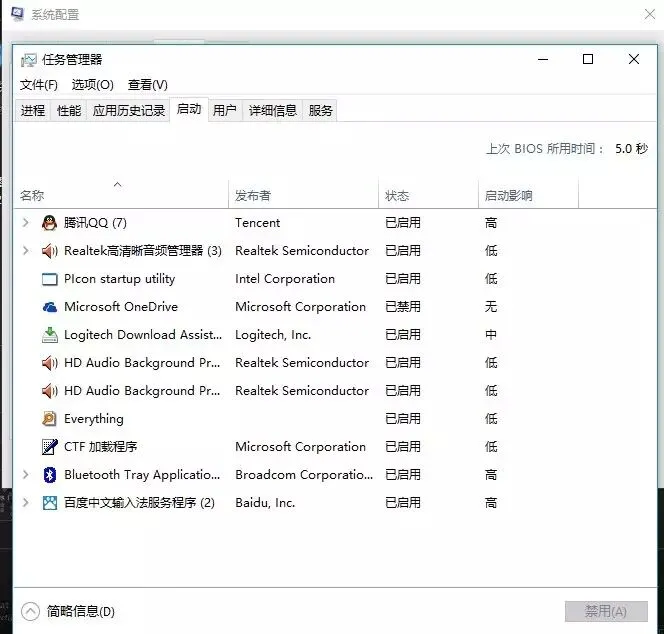Click 高 impact of 腾讯QQ row
The height and width of the screenshot is (634, 664).
(491, 223)
